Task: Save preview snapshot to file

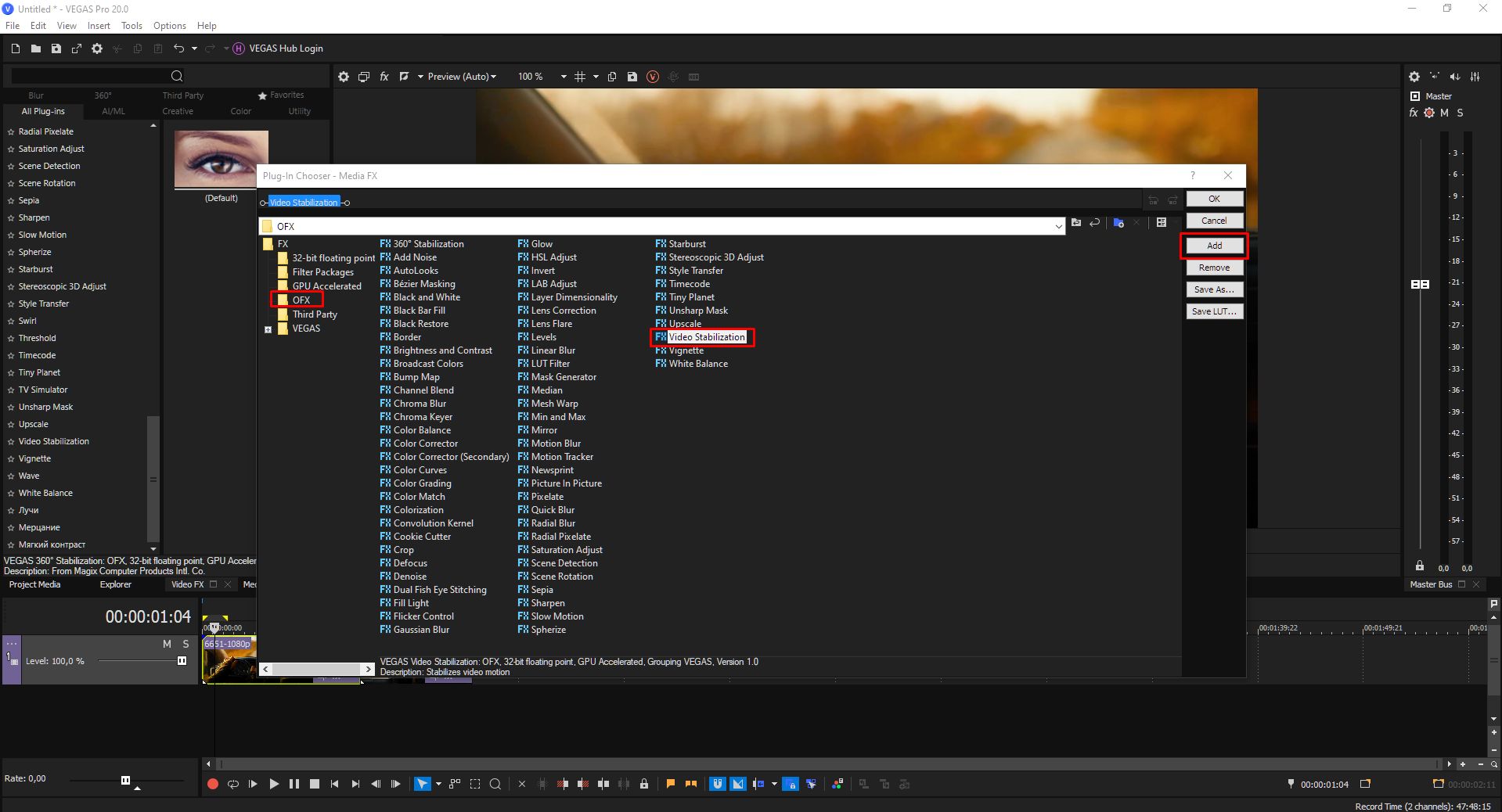Action: coord(632,77)
